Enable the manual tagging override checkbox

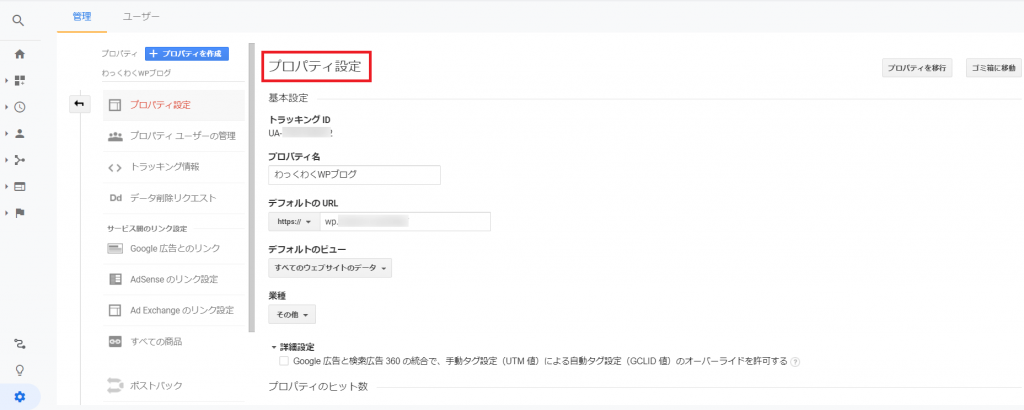pyautogui.click(x=284, y=360)
